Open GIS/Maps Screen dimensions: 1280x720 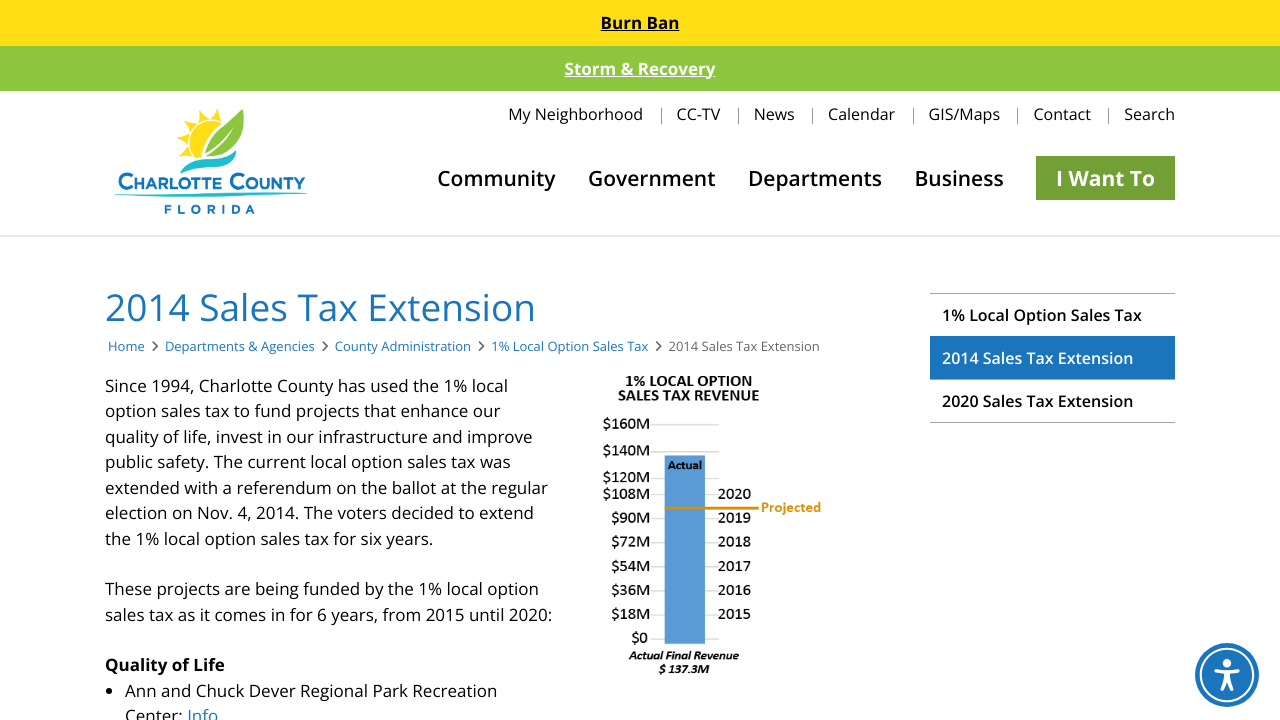pos(963,114)
